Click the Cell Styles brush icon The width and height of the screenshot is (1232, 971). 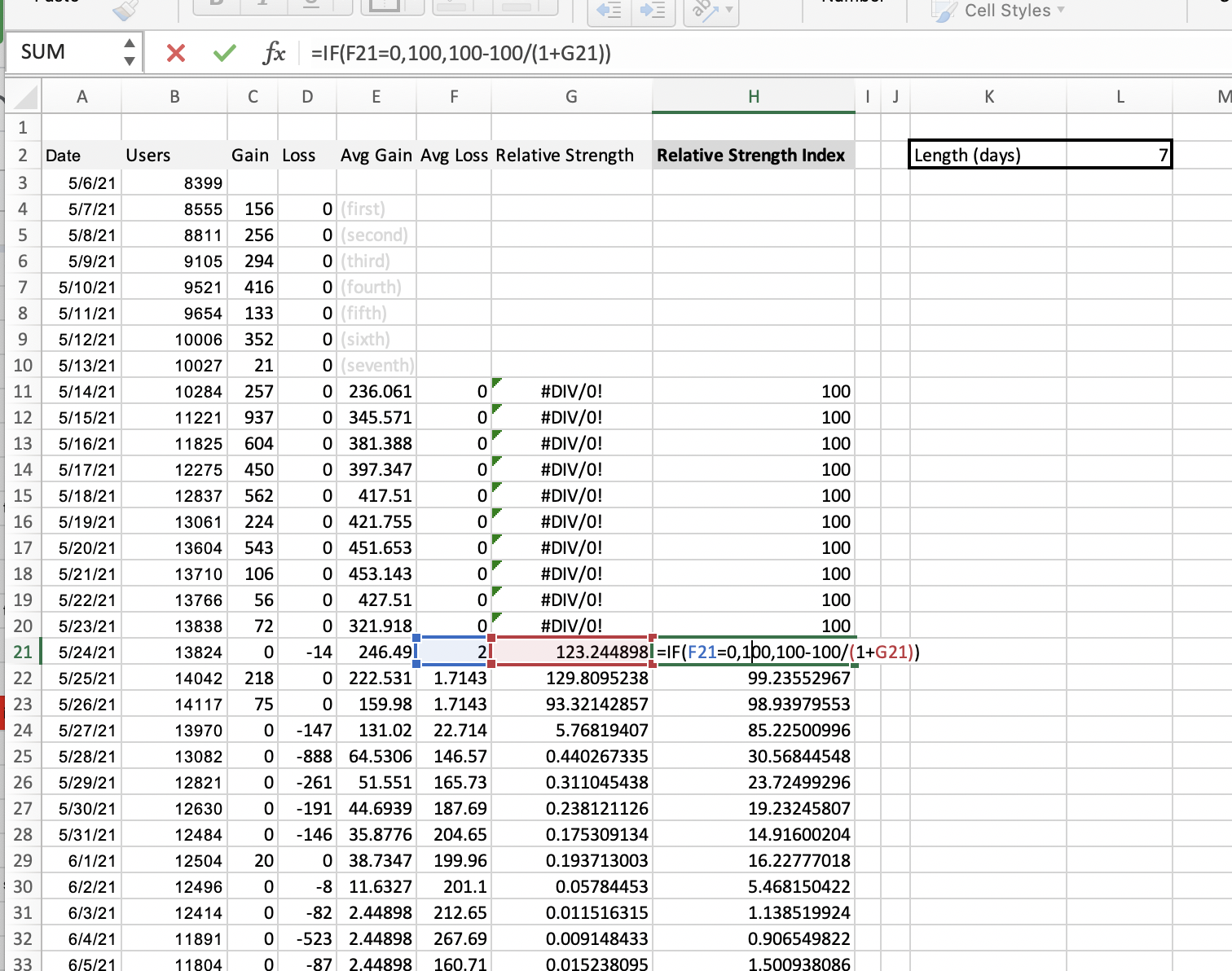[x=944, y=11]
